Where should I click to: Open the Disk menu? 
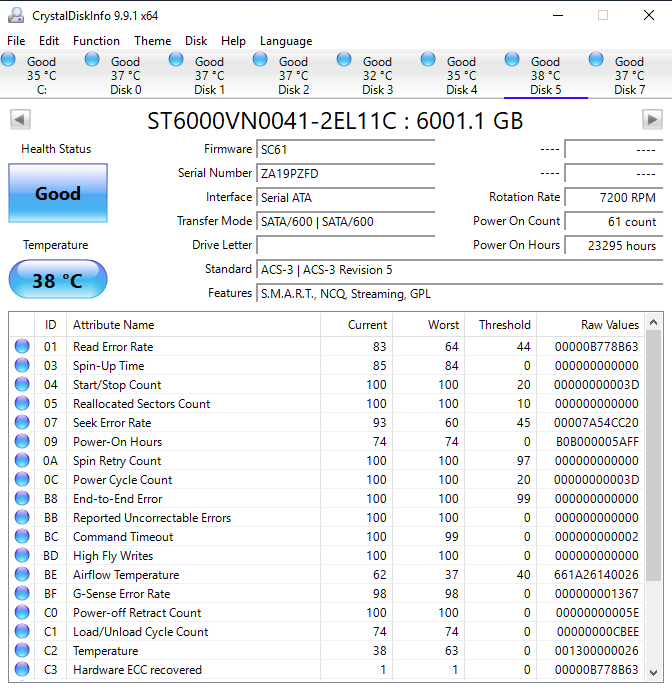(196, 41)
